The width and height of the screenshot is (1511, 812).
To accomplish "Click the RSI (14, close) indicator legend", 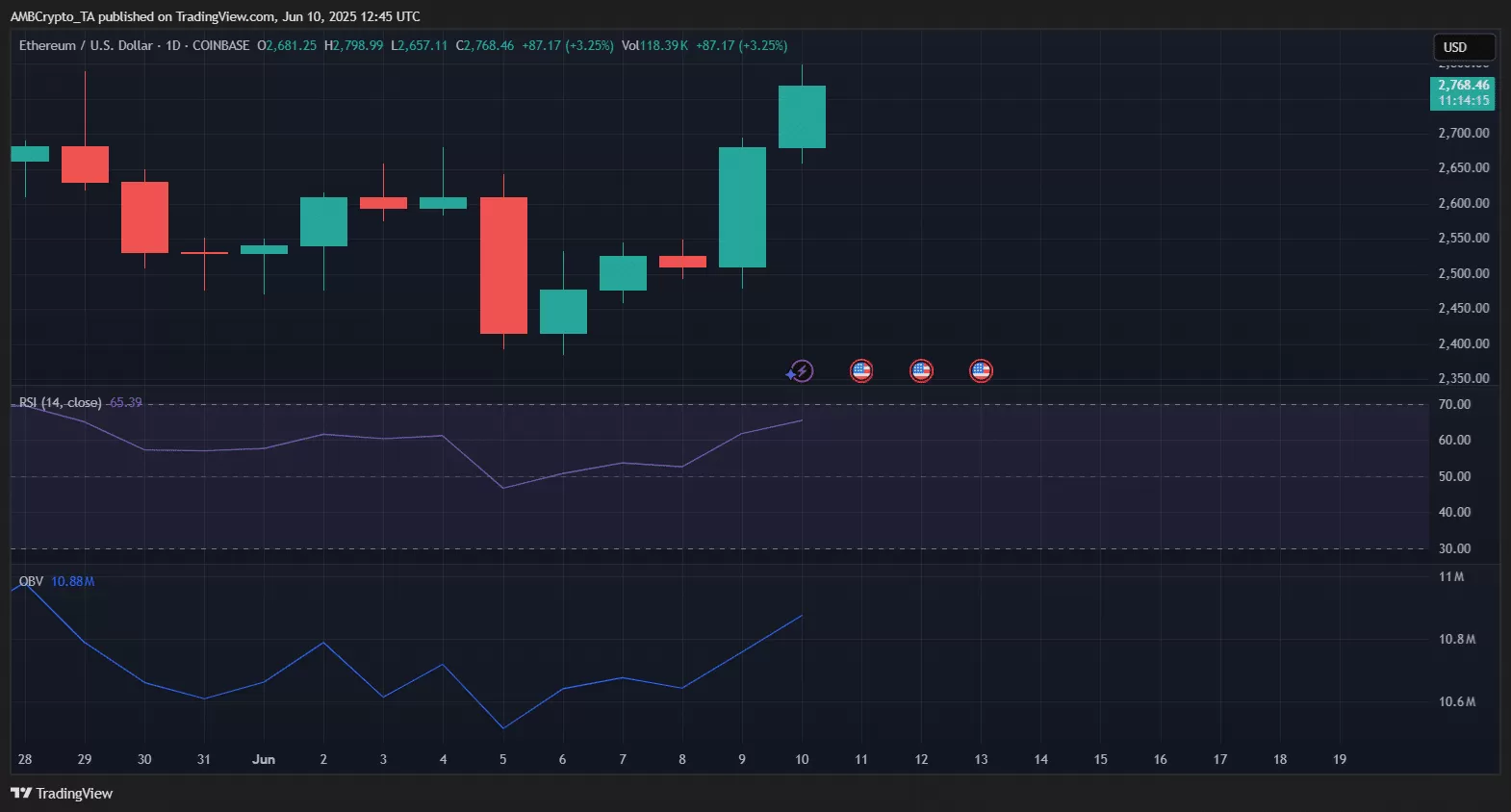I will coord(61,402).
